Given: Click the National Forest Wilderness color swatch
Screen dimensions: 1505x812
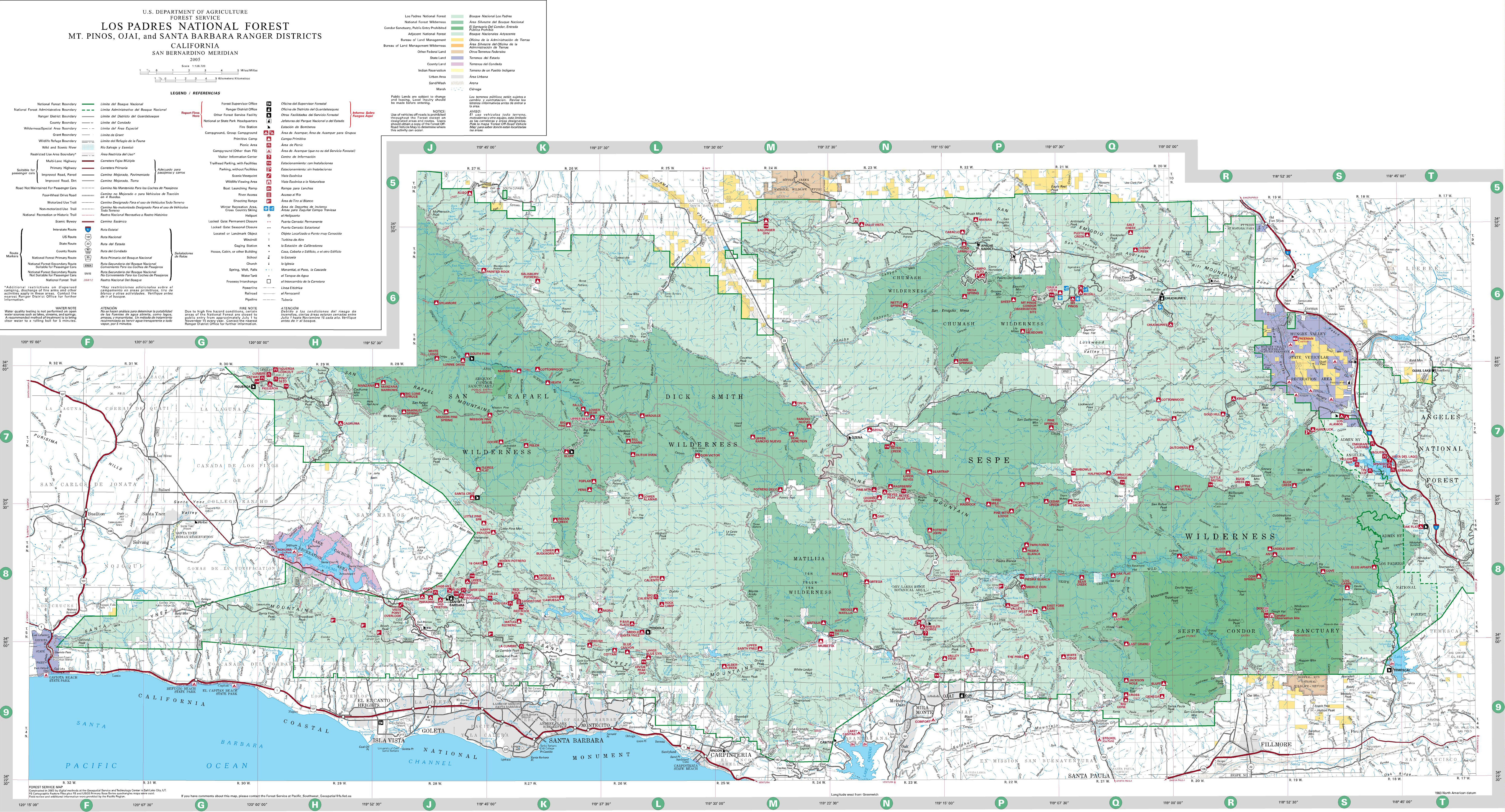Looking at the screenshot, I should pyautogui.click(x=457, y=22).
